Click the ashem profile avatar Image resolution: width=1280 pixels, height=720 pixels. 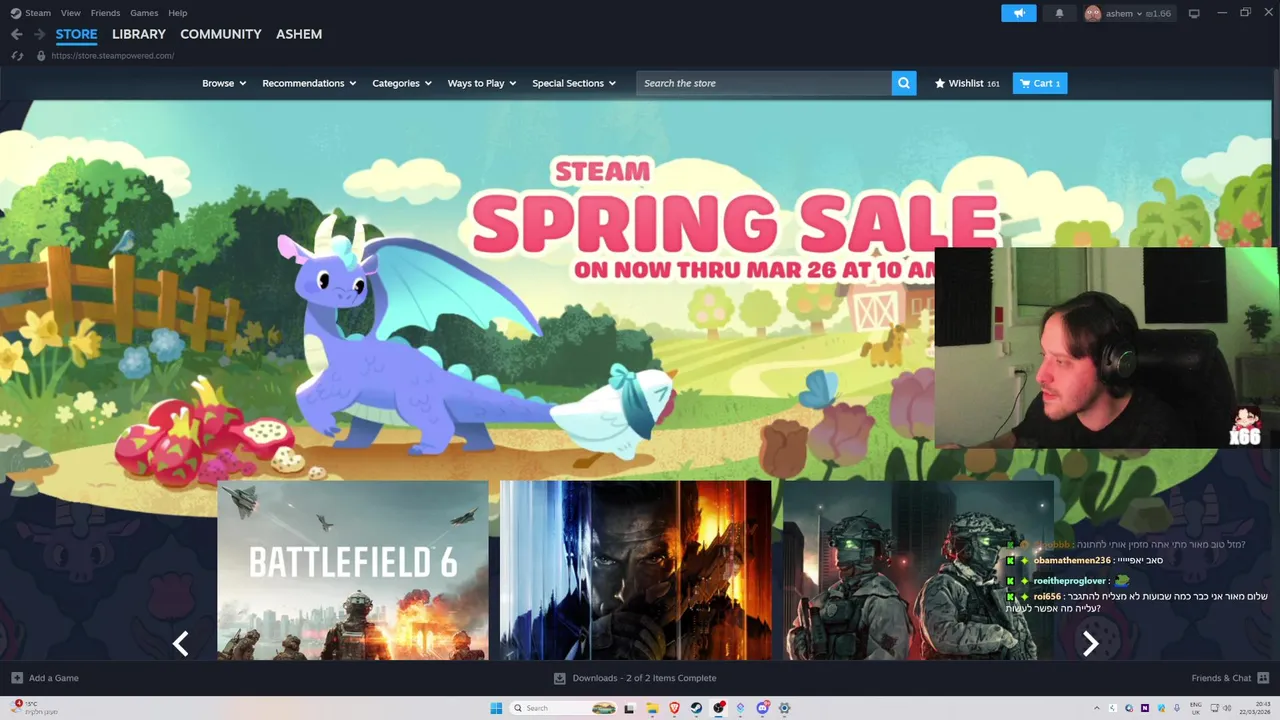click(x=1093, y=13)
